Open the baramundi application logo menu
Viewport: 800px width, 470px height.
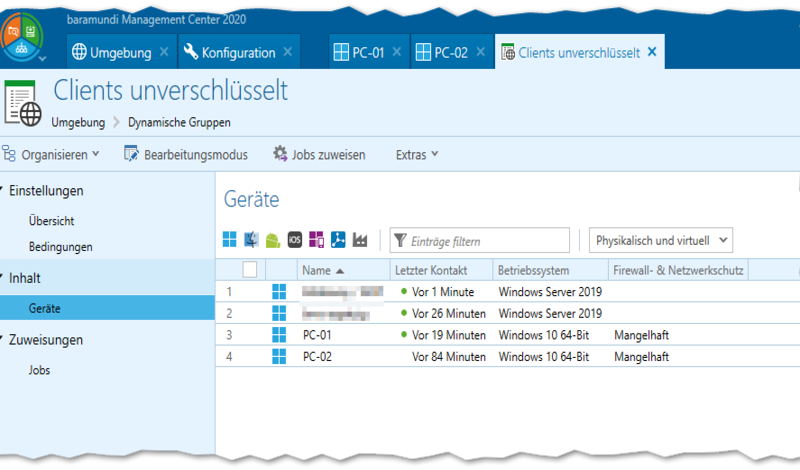21,36
